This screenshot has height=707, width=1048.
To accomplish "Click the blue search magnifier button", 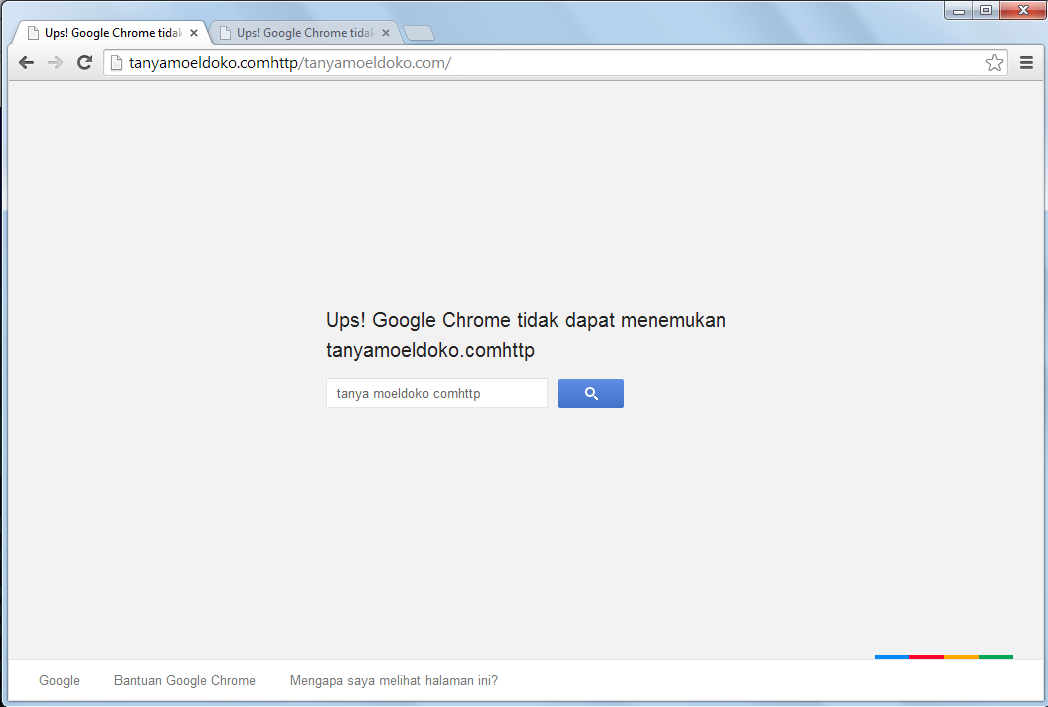I will tap(591, 394).
